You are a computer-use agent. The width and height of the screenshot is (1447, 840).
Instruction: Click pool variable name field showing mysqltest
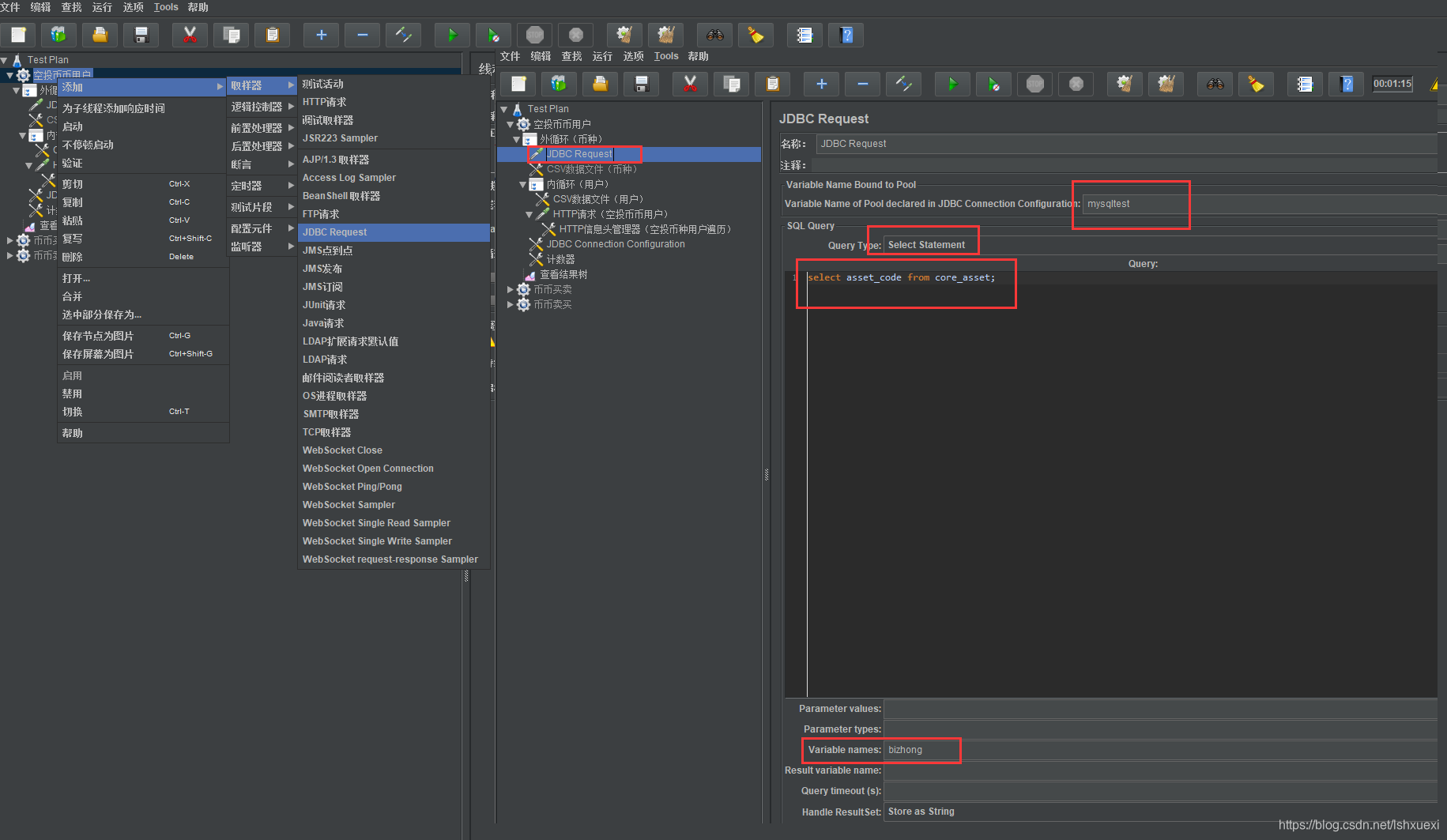point(1260,204)
